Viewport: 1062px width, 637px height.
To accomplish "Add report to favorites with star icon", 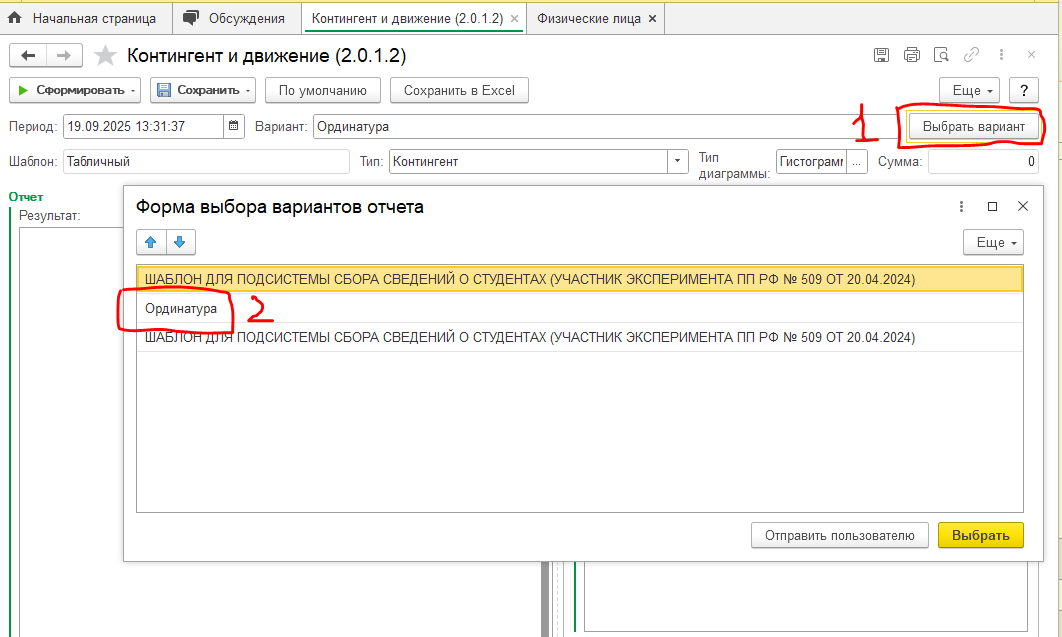I will pyautogui.click(x=105, y=56).
